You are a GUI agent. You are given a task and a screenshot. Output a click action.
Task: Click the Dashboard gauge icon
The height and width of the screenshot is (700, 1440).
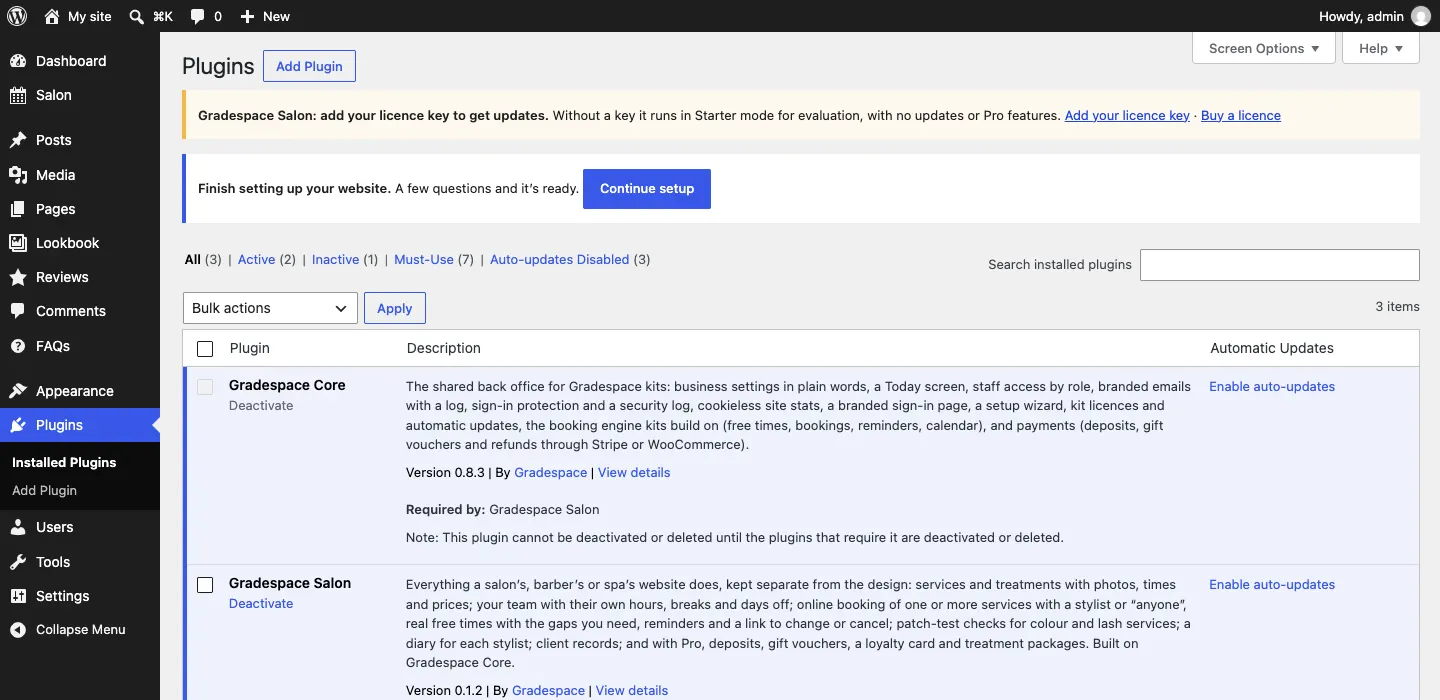click(18, 61)
